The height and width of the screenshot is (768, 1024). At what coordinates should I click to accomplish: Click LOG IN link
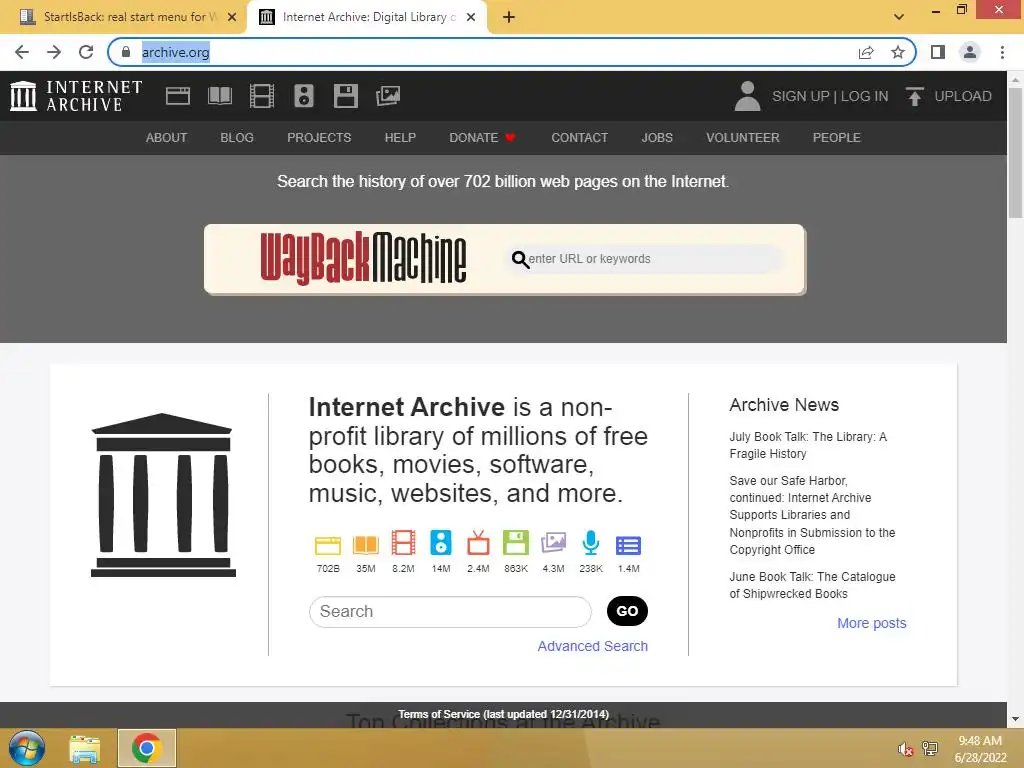point(865,96)
